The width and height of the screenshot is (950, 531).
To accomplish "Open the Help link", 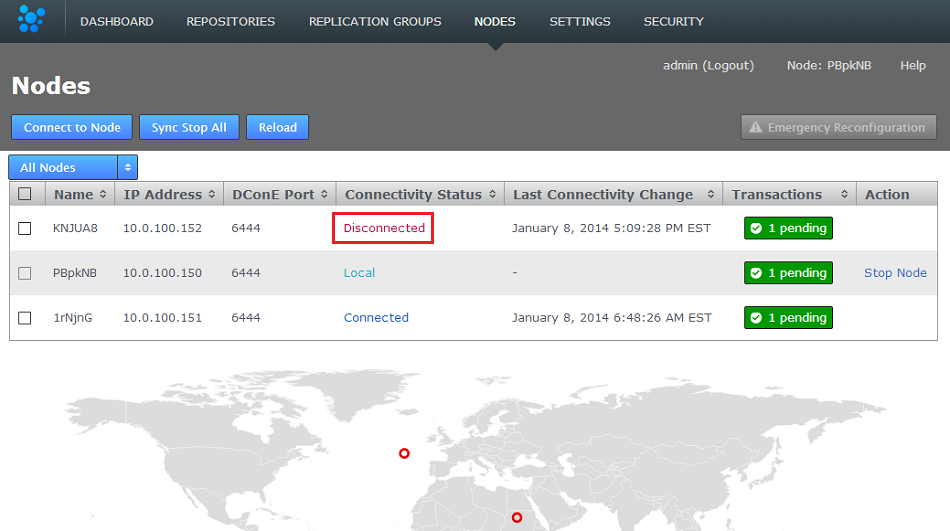I will click(913, 65).
